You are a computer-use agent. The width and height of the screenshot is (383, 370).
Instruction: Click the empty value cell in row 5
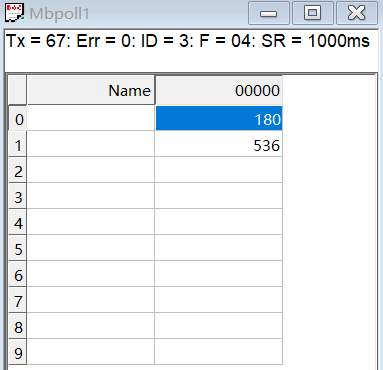tap(219, 248)
